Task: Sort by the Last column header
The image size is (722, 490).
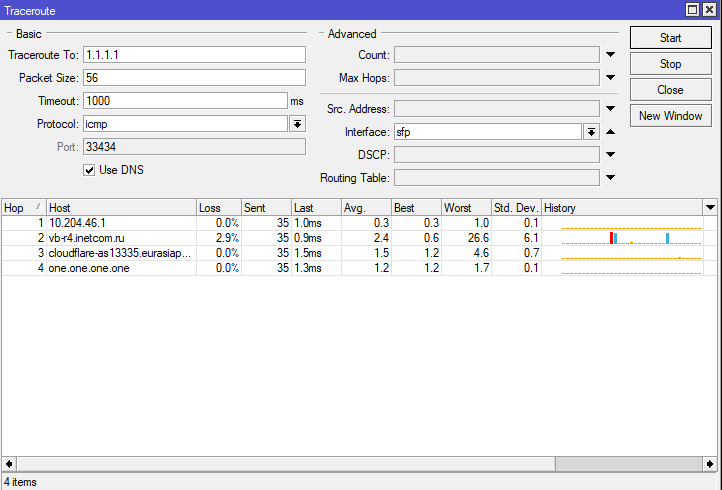Action: [x=317, y=208]
